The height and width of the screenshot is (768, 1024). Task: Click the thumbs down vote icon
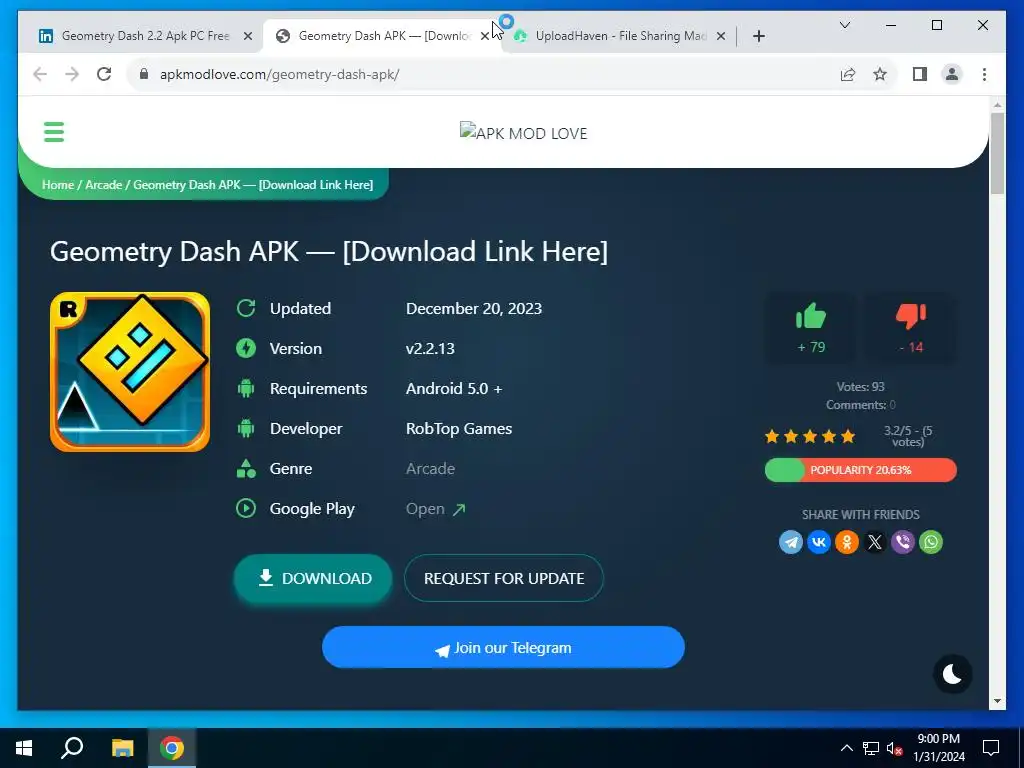tap(911, 316)
